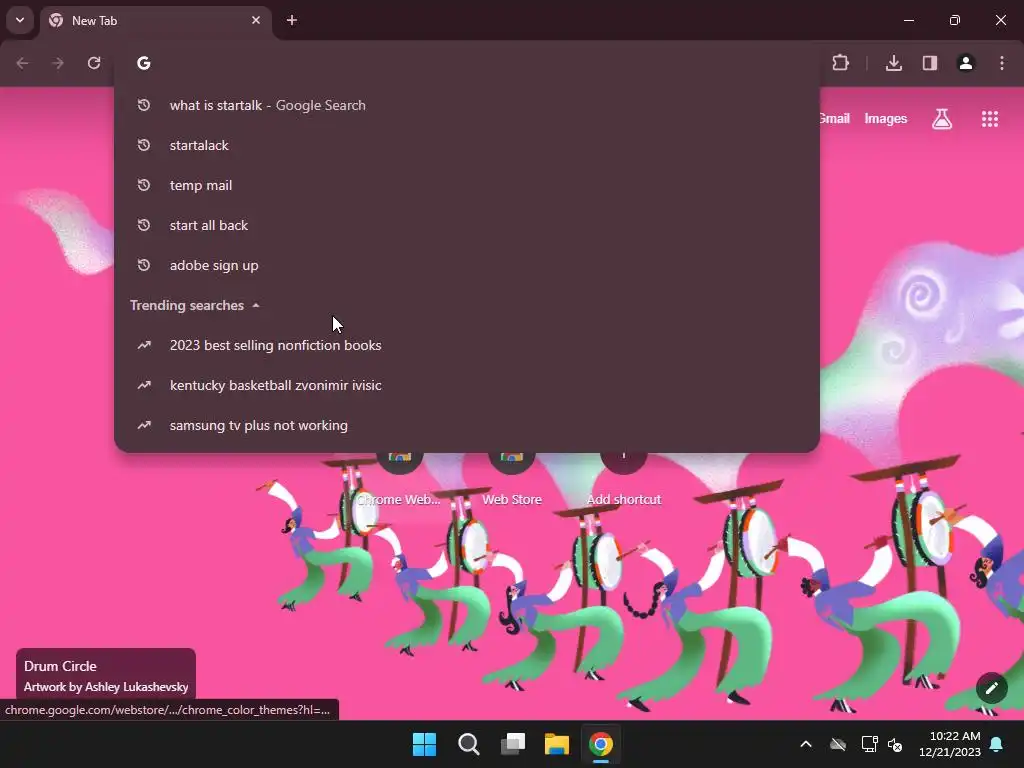Screen dimensions: 1024x768
Task: Select trending 'kentucky basketball zvonimir ivisic'
Action: point(467,385)
